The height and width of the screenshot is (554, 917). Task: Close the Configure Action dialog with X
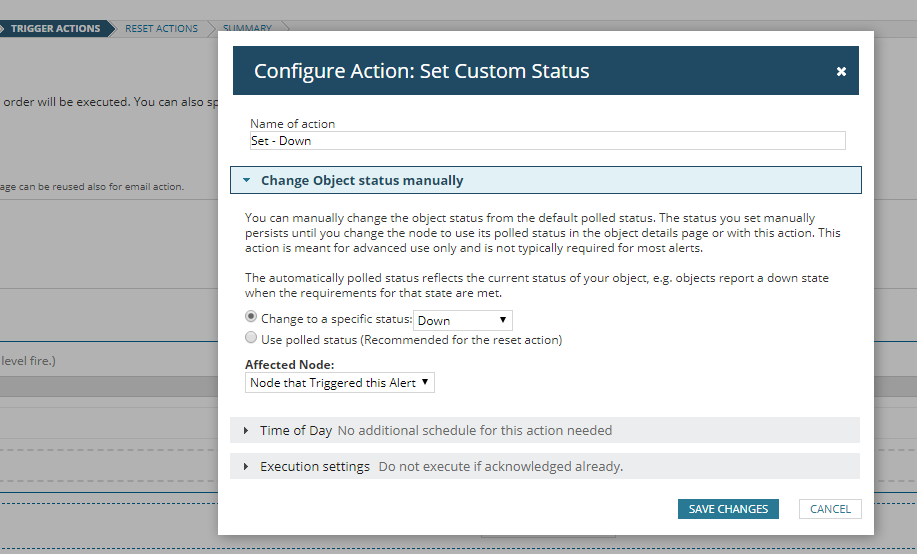pyautogui.click(x=841, y=72)
